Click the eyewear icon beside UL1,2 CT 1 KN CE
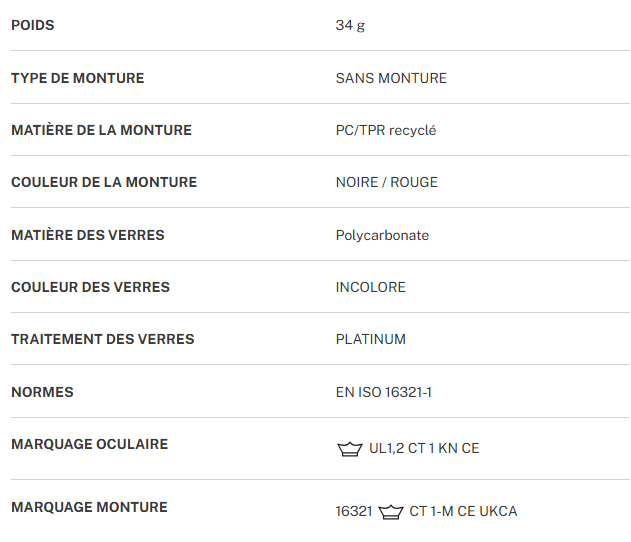Image resolution: width=631 pixels, height=542 pixels. (349, 449)
